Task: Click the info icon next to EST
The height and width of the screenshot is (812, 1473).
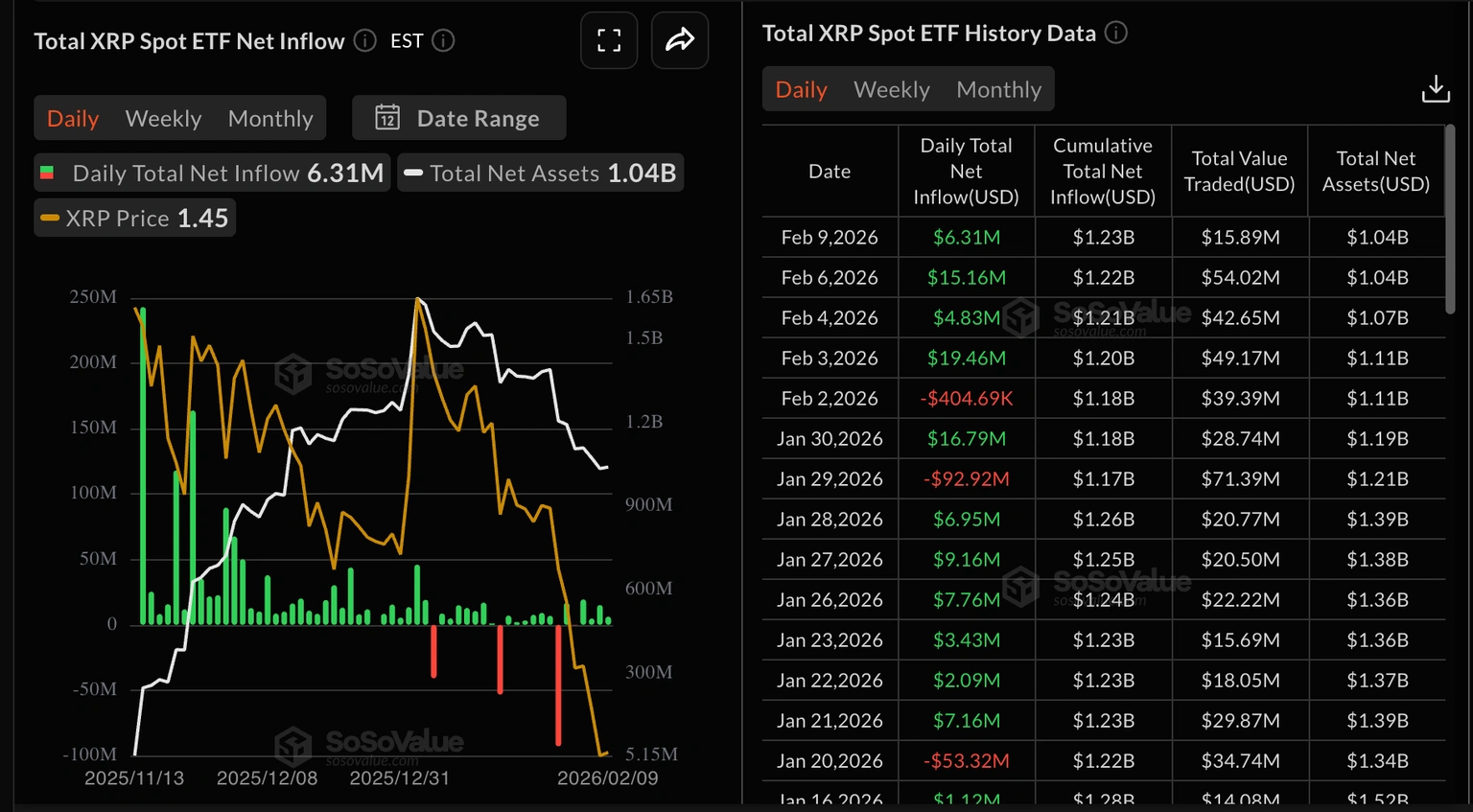Action: click(x=442, y=41)
